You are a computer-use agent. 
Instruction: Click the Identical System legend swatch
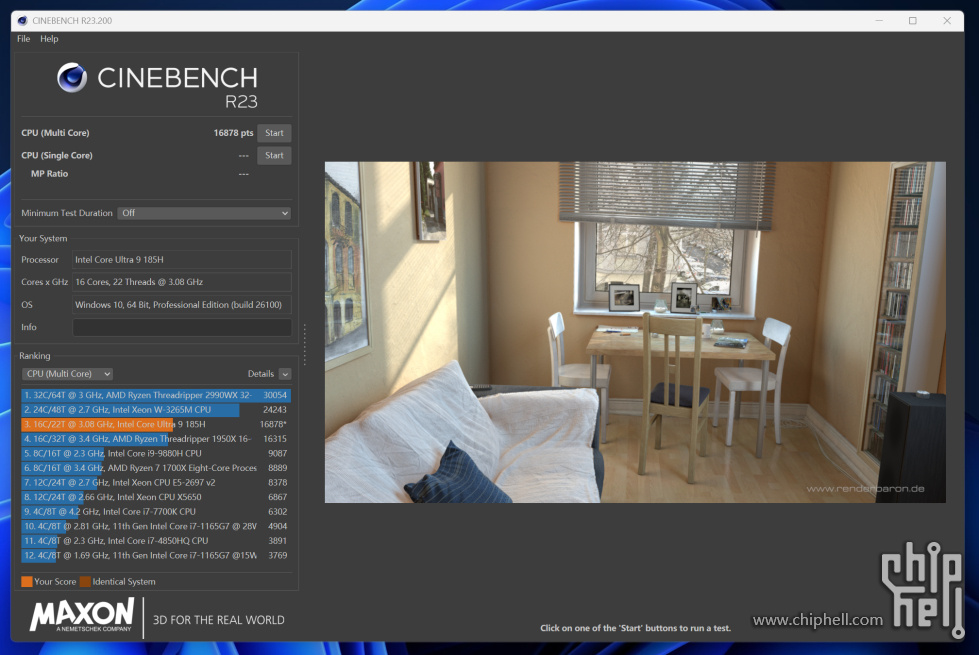click(x=85, y=581)
